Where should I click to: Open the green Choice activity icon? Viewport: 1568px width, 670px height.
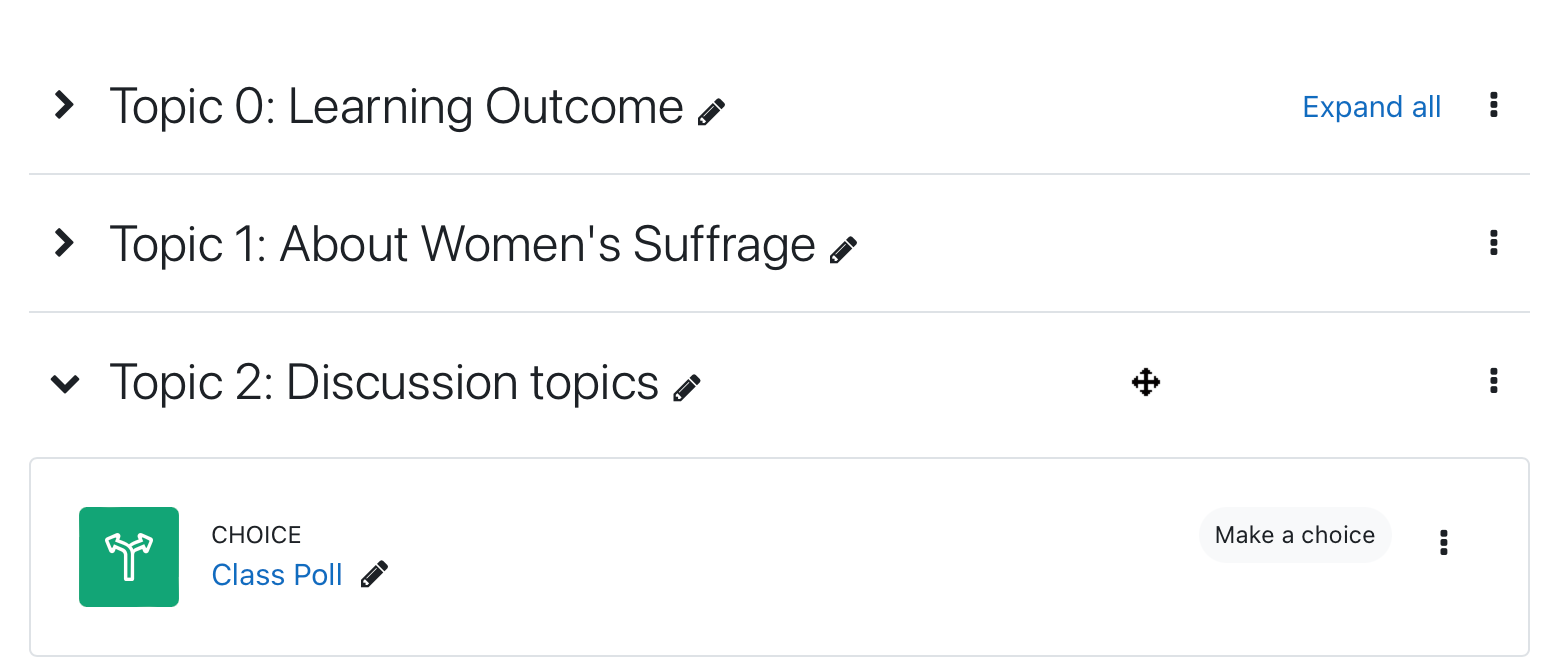click(x=129, y=557)
